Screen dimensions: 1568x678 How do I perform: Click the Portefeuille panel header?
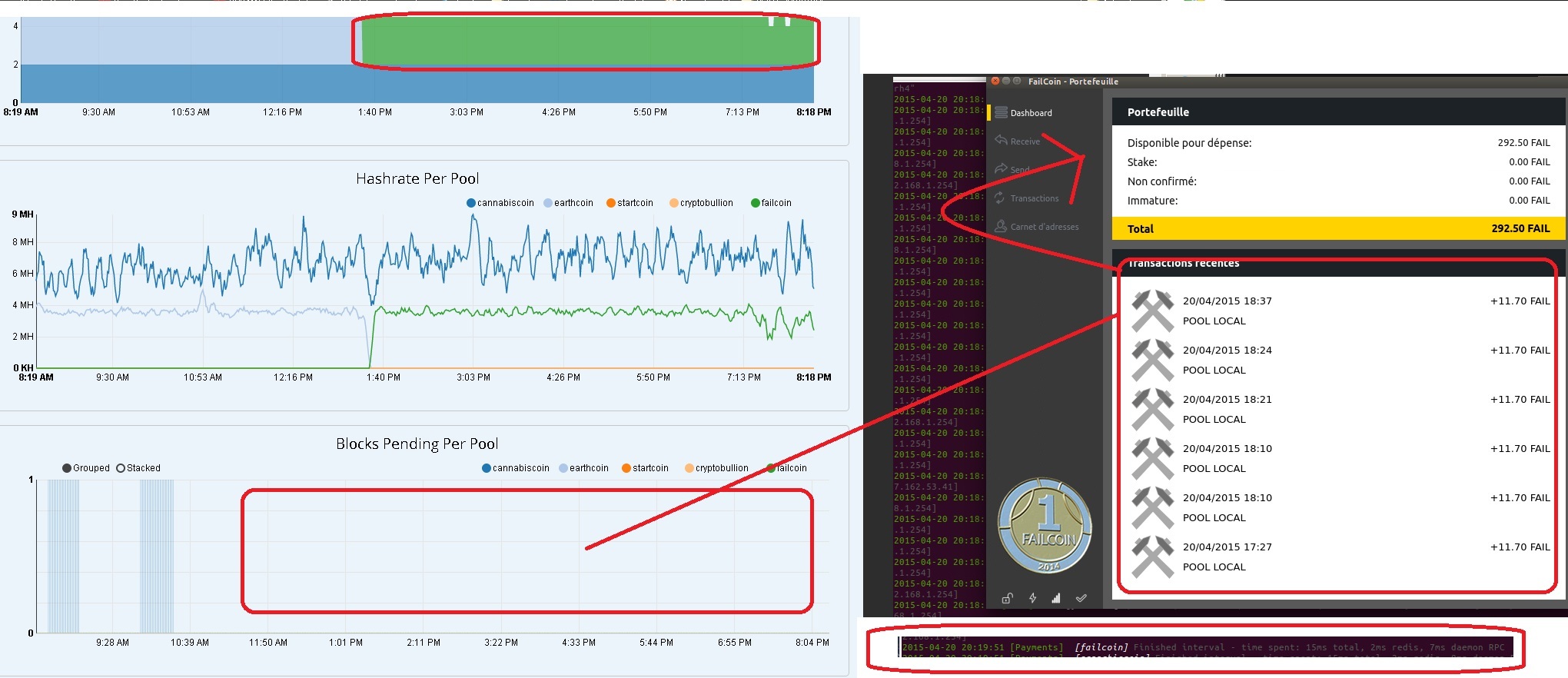tap(1338, 112)
